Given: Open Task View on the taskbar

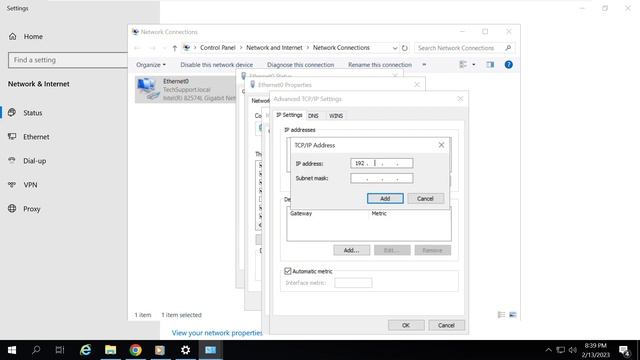Looking at the screenshot, I should click(60, 350).
